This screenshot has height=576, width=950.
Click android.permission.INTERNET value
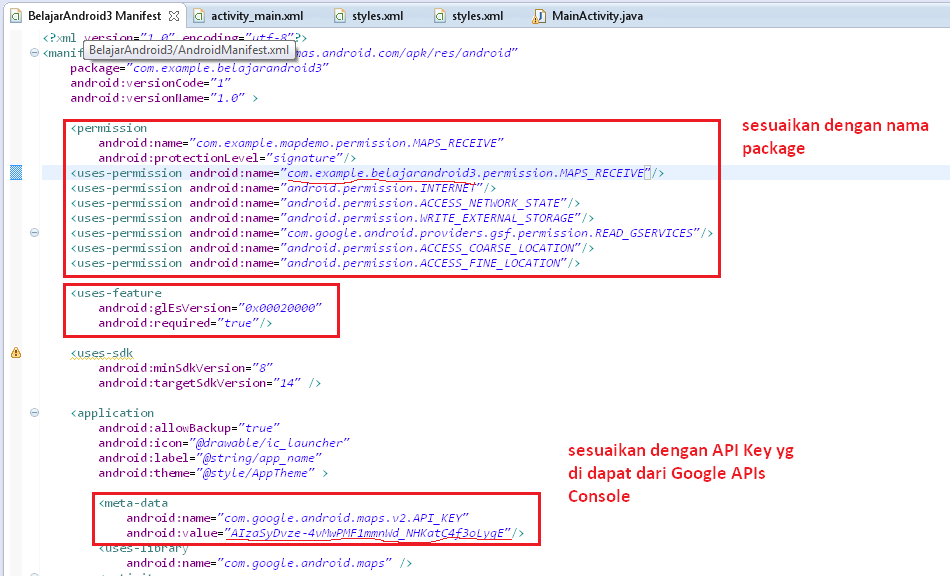381,188
